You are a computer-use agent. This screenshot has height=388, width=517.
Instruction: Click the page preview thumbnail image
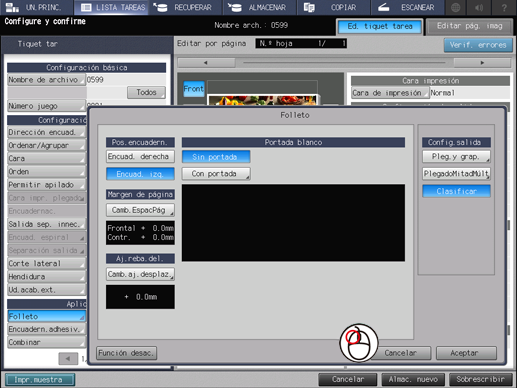[x=262, y=100]
